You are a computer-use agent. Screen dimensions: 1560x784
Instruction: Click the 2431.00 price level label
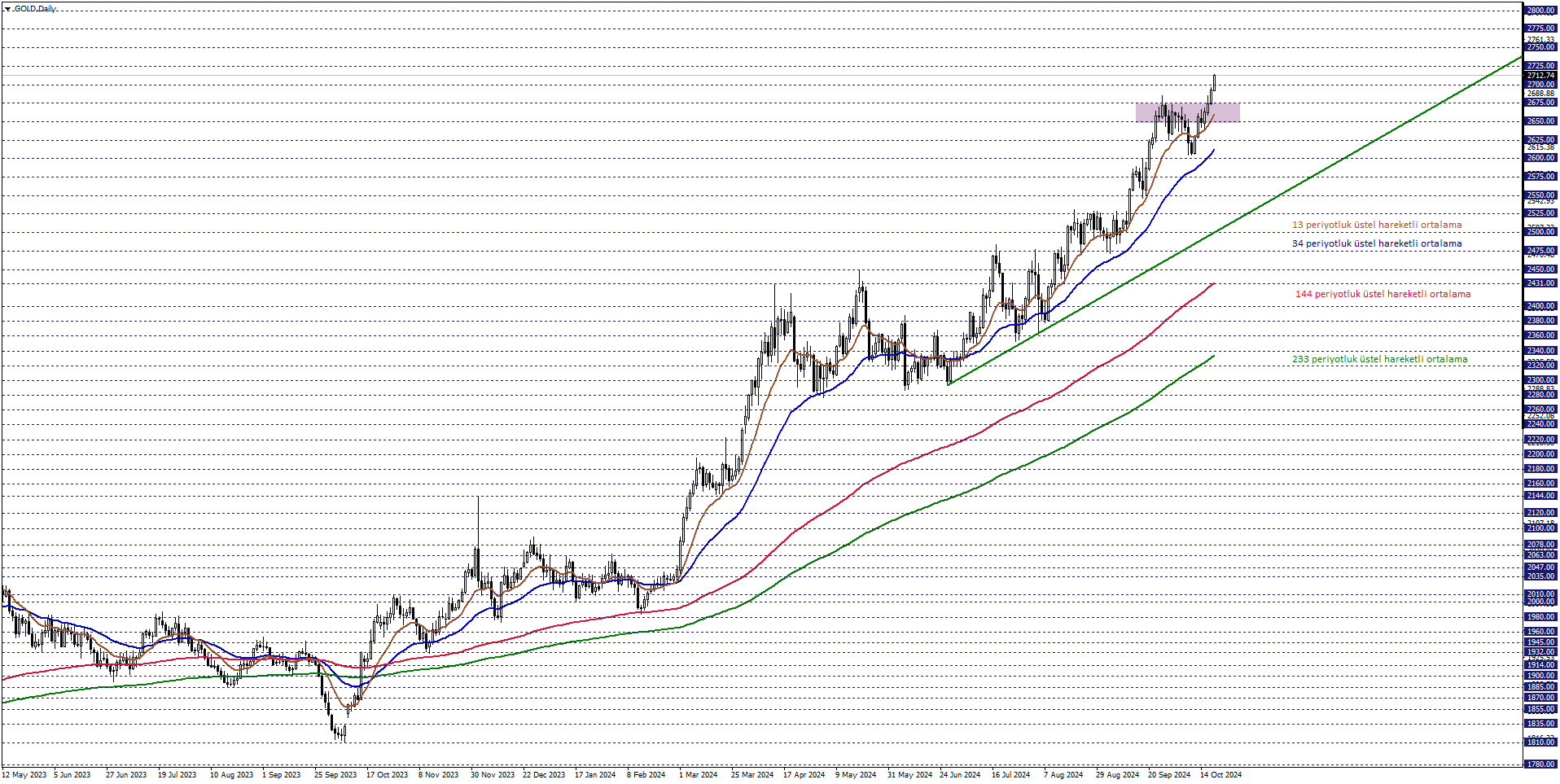(x=1540, y=283)
